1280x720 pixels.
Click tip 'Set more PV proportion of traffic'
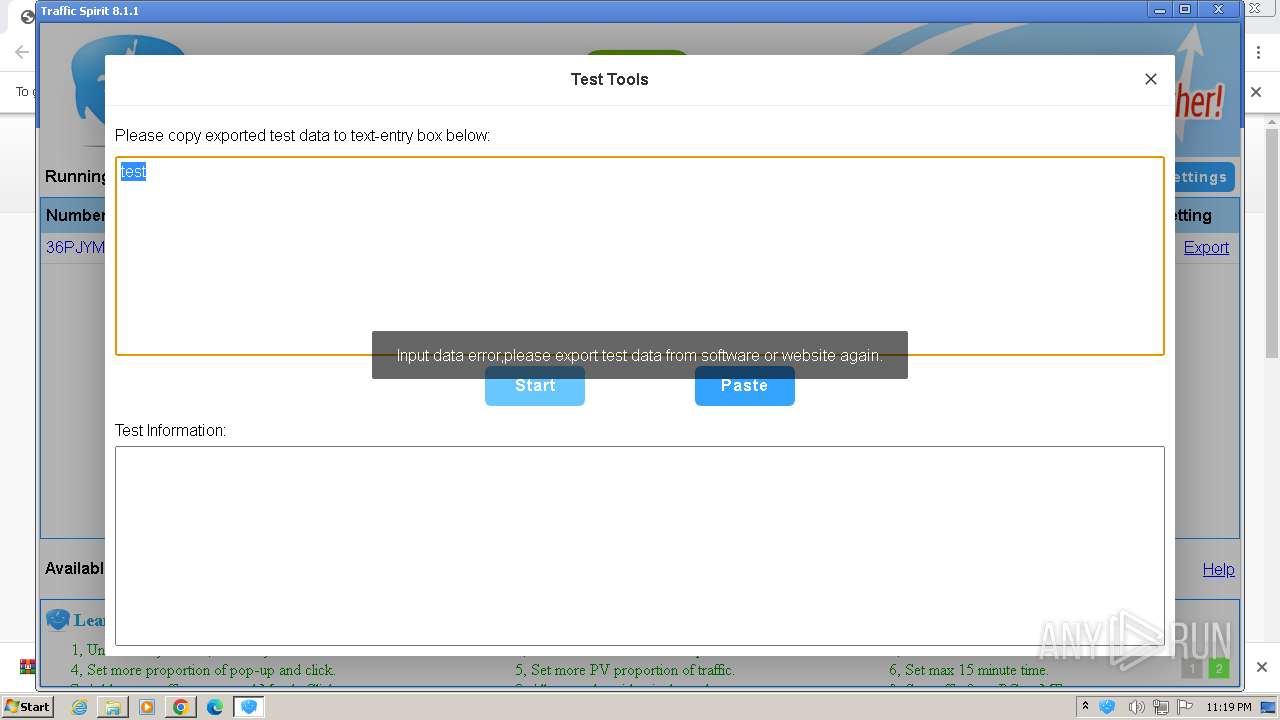tap(625, 670)
